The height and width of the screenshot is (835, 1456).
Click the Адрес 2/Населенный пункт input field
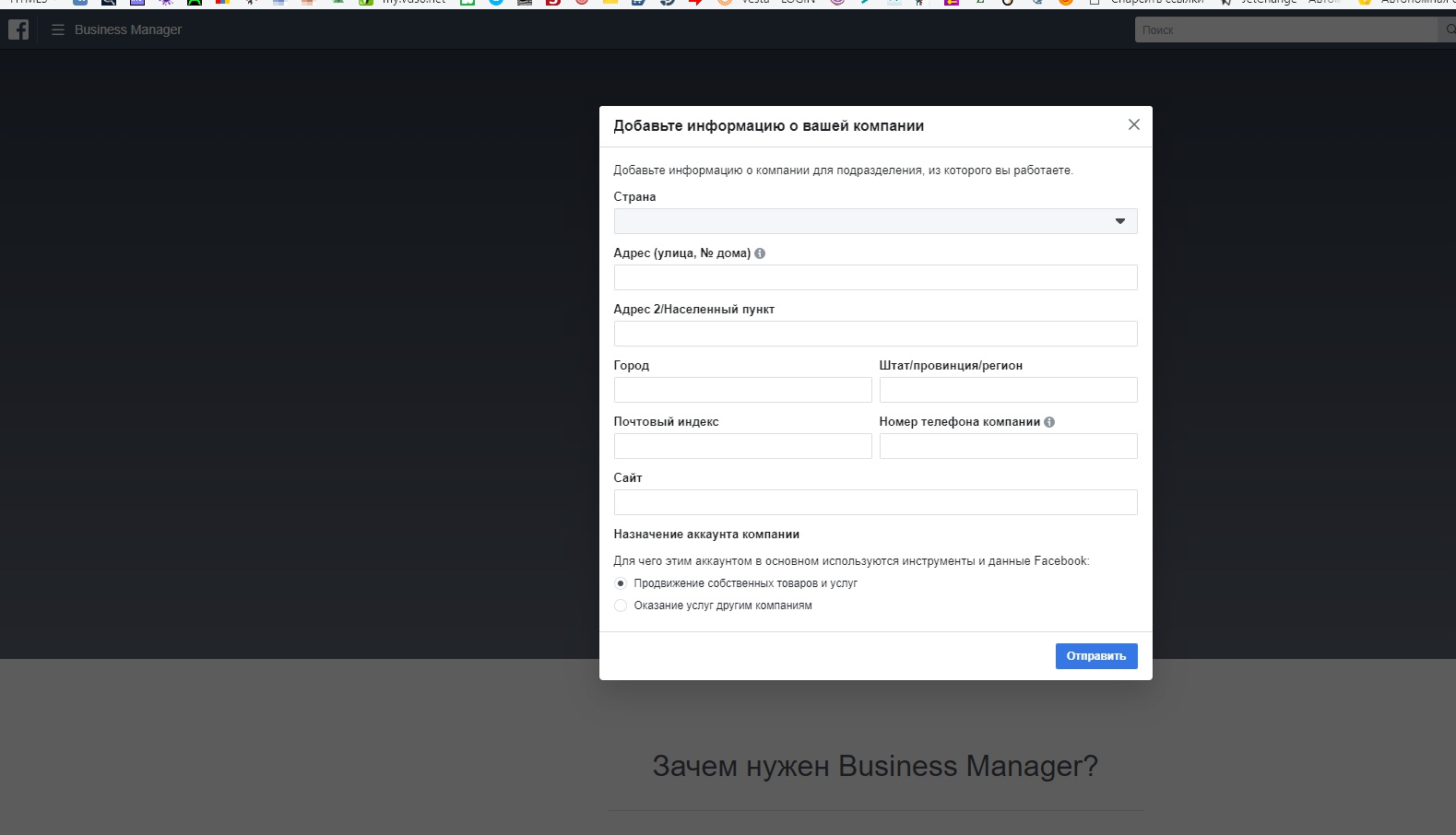(875, 334)
